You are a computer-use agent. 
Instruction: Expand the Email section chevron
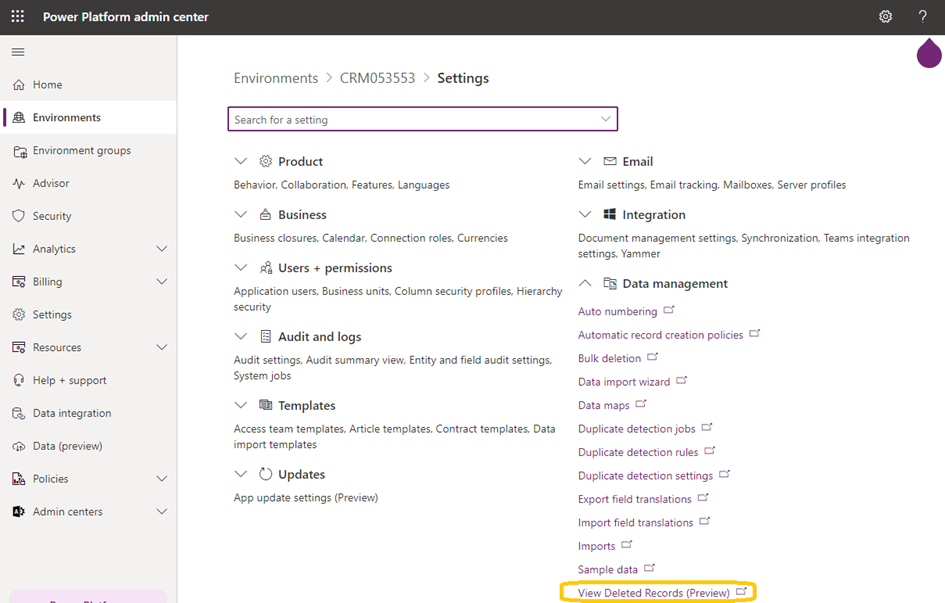(x=585, y=161)
